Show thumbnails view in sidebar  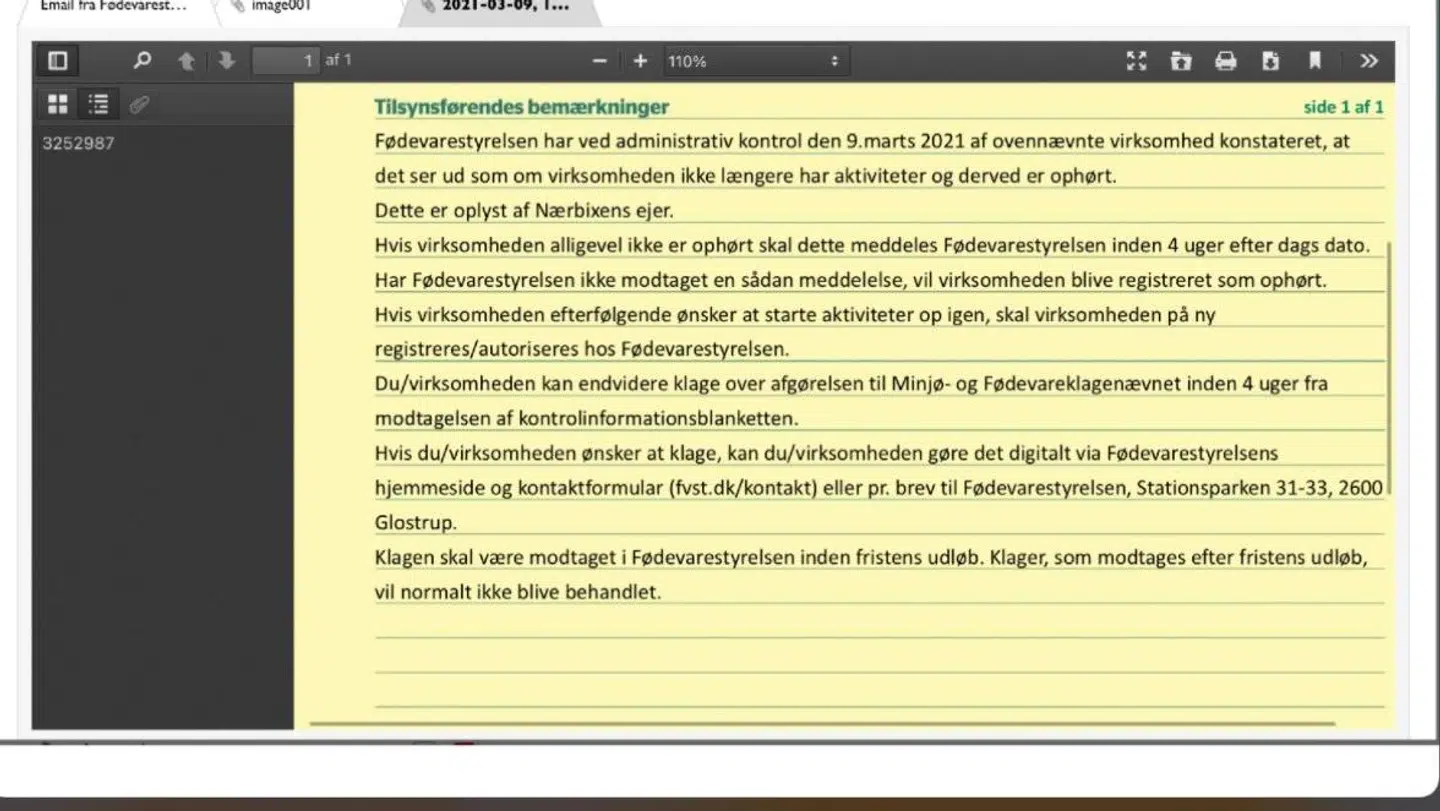pos(58,104)
